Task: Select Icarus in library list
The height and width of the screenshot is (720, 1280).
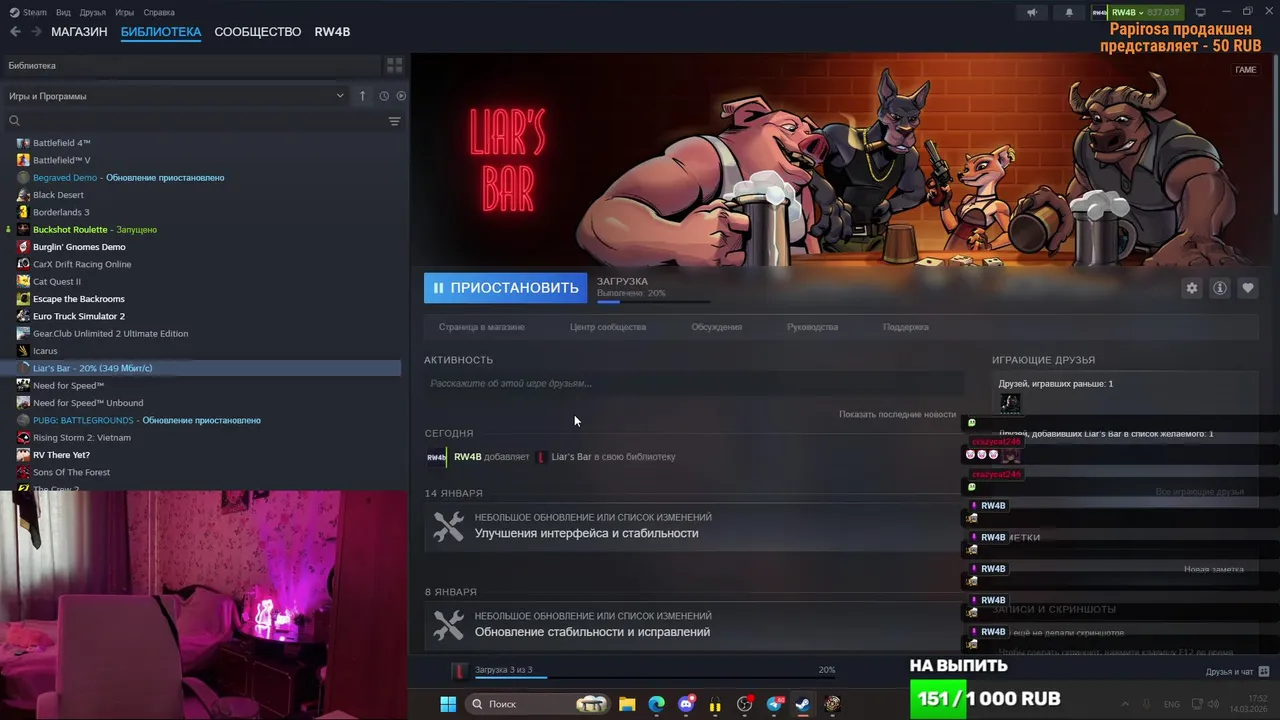Action: tap(45, 351)
